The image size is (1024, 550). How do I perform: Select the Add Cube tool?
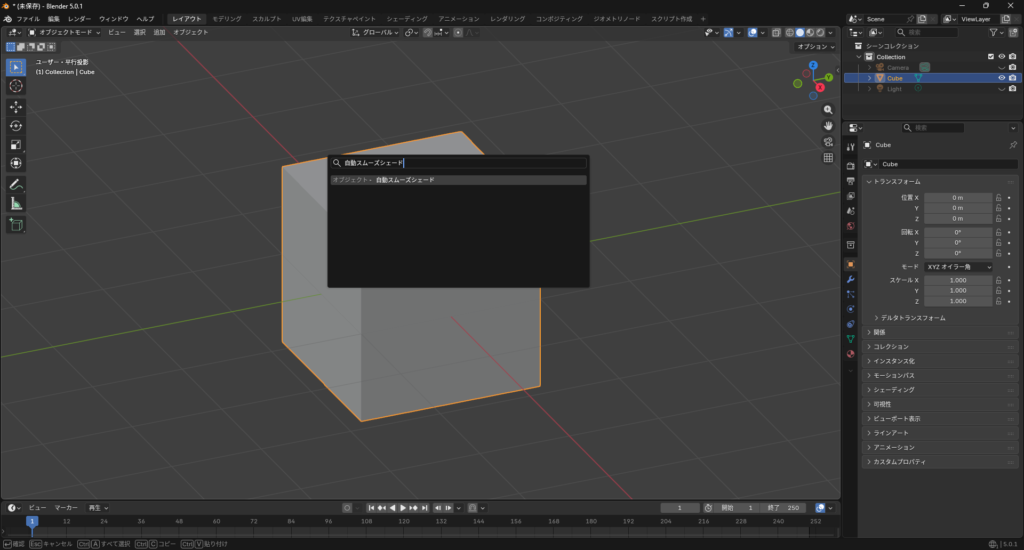click(x=16, y=225)
